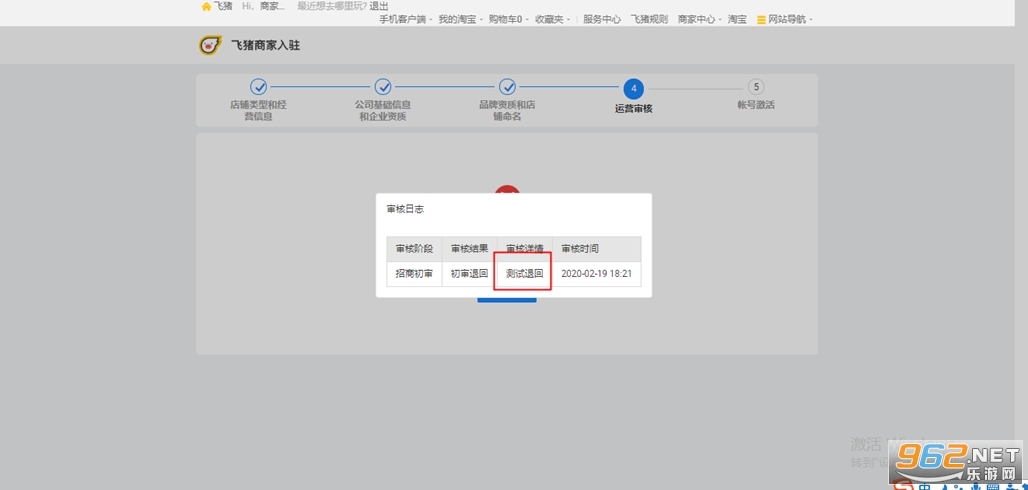Click the 网站导航 menu list icon
1028x490 pixels.
click(x=761, y=20)
